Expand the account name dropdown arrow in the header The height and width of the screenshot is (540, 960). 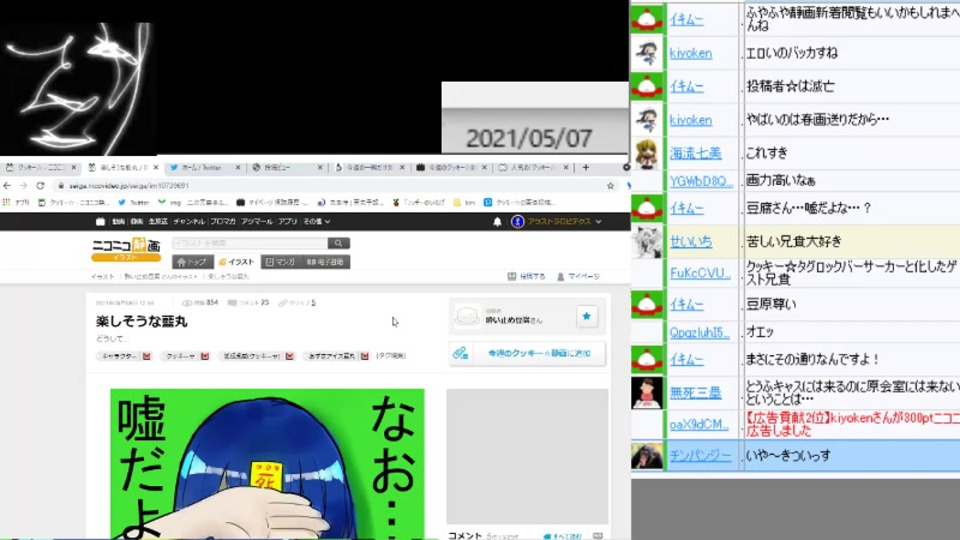(598, 222)
